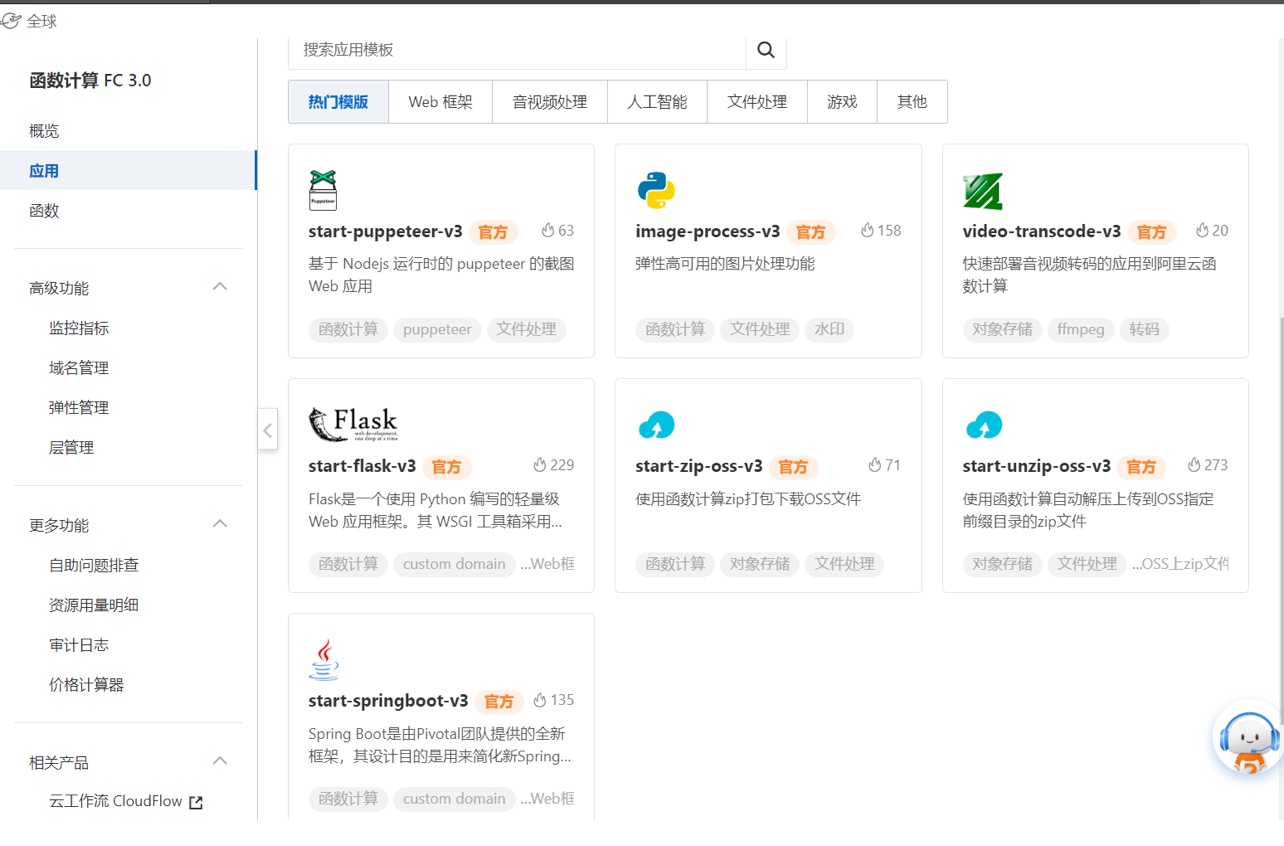
Task: Click the FFmpeg logo on video-transcode-v3
Action: 982,191
